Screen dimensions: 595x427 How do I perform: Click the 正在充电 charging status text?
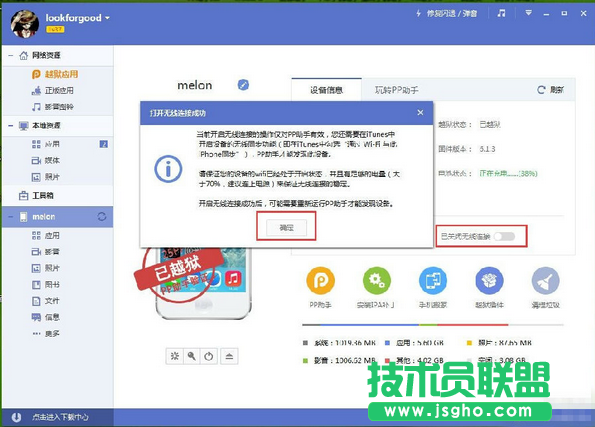click(x=508, y=173)
